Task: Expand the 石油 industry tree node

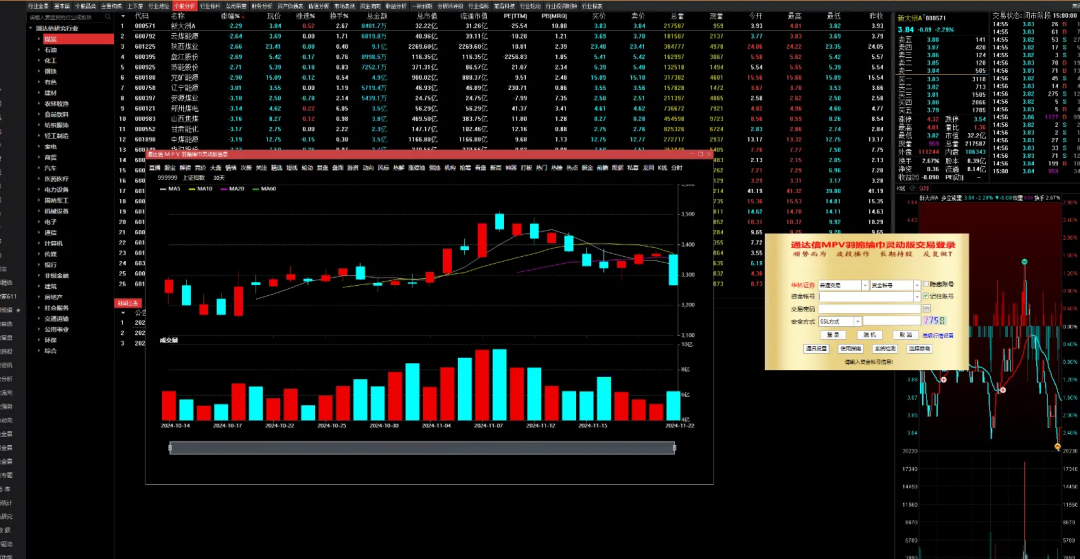Action: pyautogui.click(x=39, y=50)
